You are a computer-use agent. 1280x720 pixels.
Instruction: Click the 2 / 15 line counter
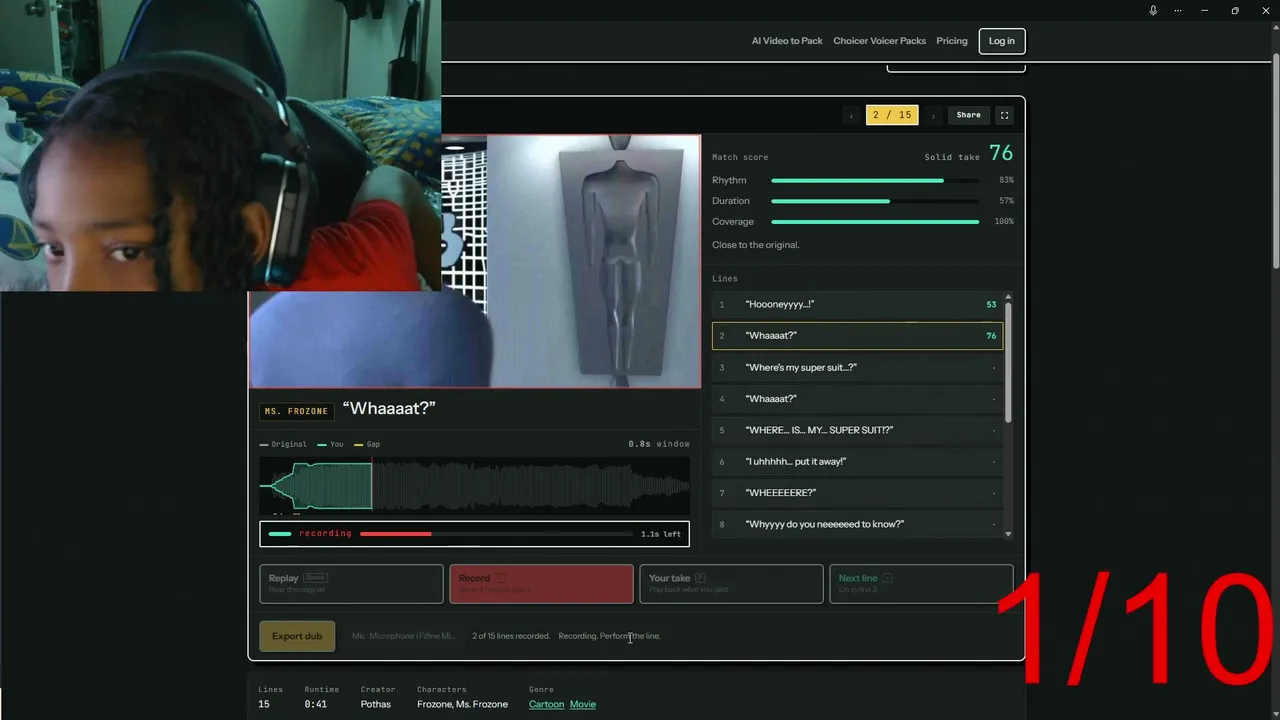coord(892,115)
